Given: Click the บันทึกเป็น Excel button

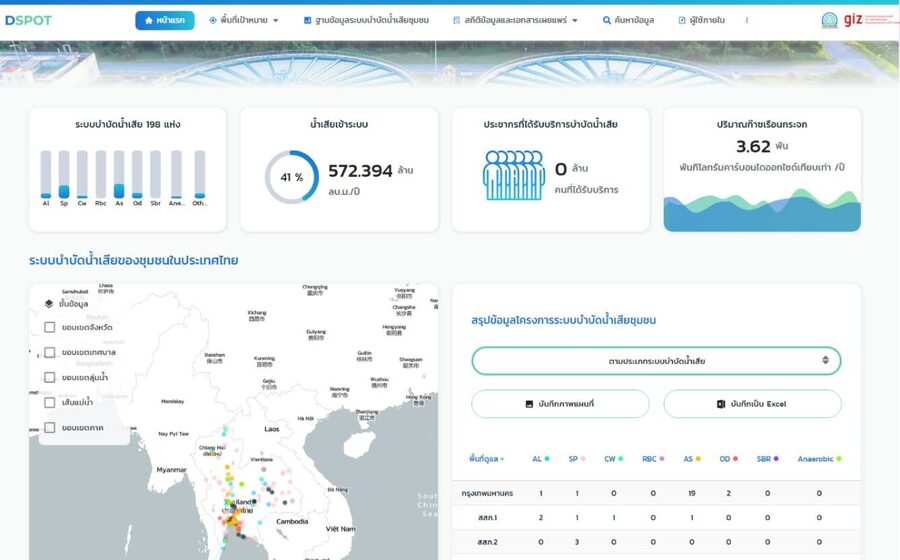Looking at the screenshot, I should click(752, 404).
